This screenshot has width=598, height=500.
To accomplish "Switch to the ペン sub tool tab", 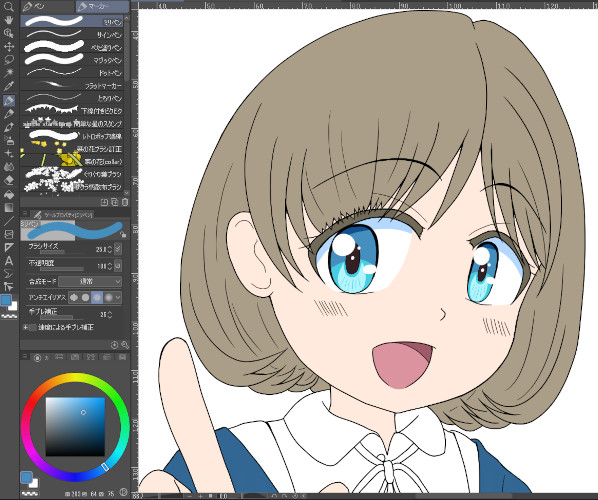I will [48, 6].
